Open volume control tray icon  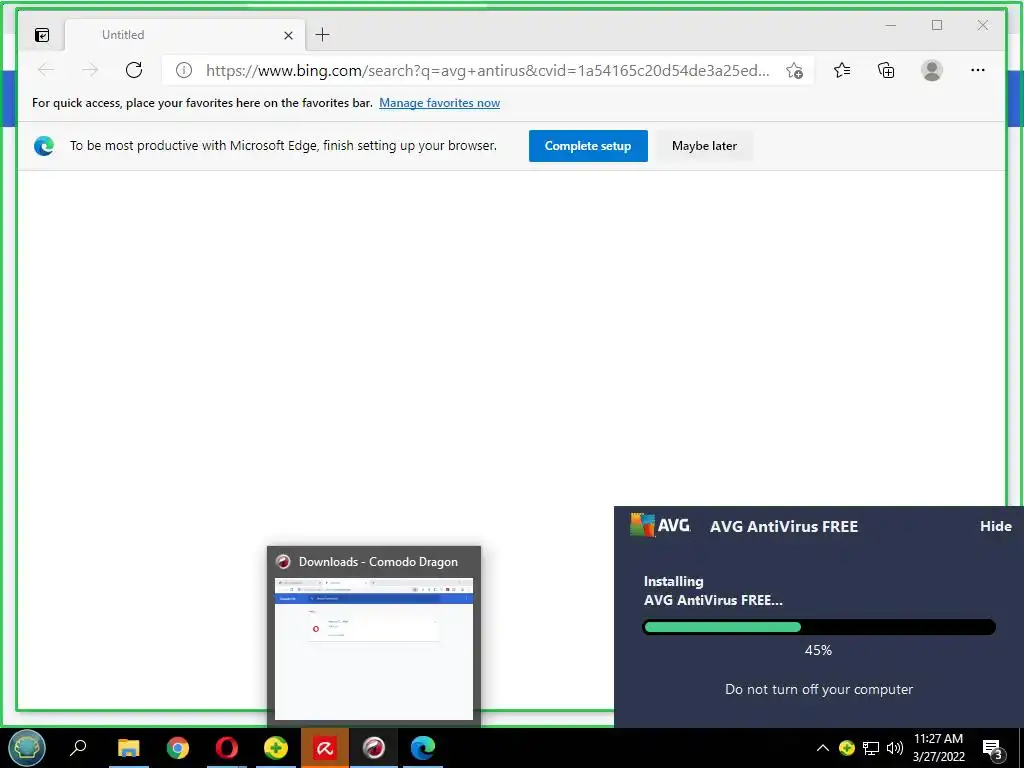[895, 748]
